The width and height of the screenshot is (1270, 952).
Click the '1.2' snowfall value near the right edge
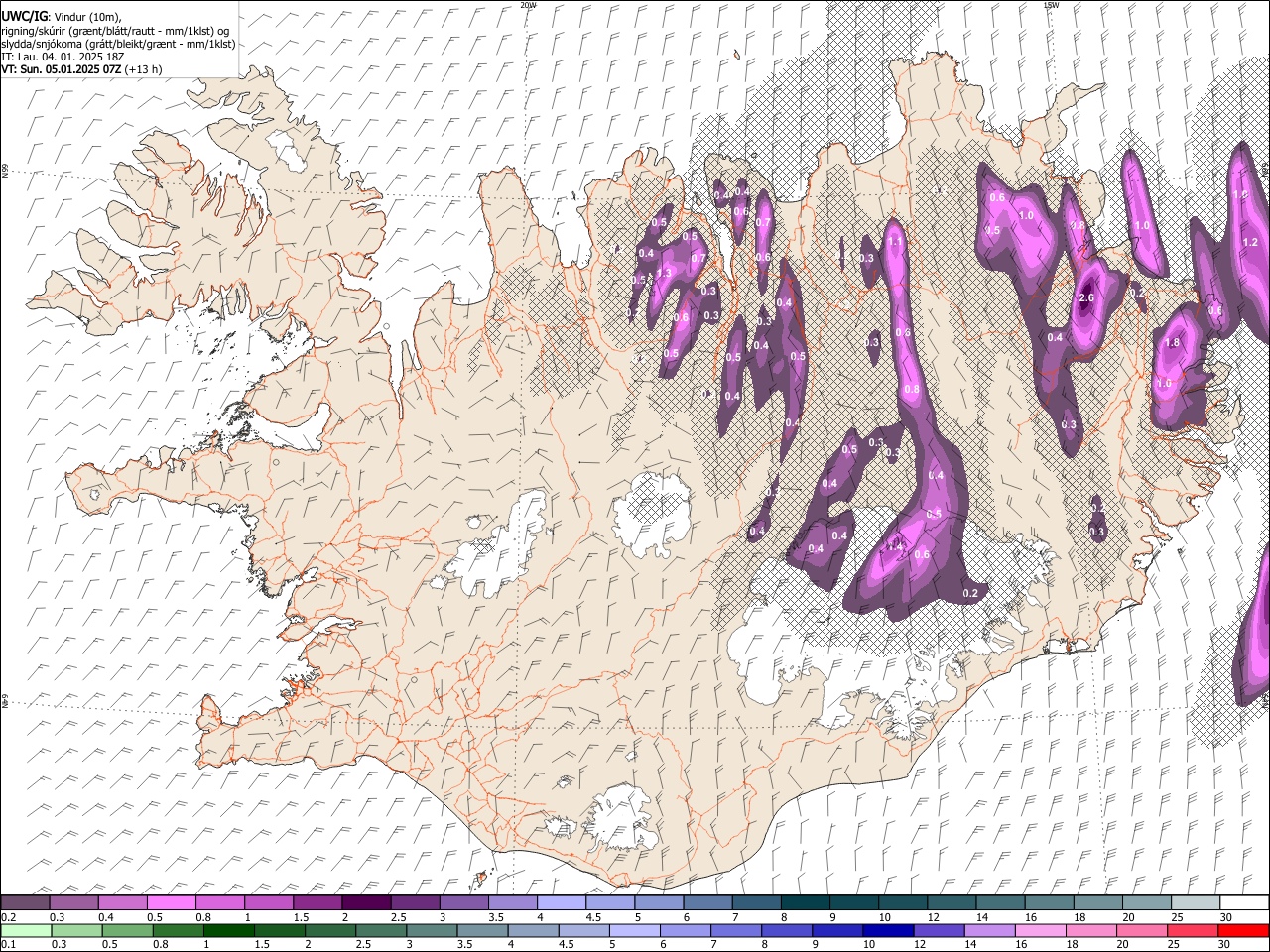(x=1250, y=242)
